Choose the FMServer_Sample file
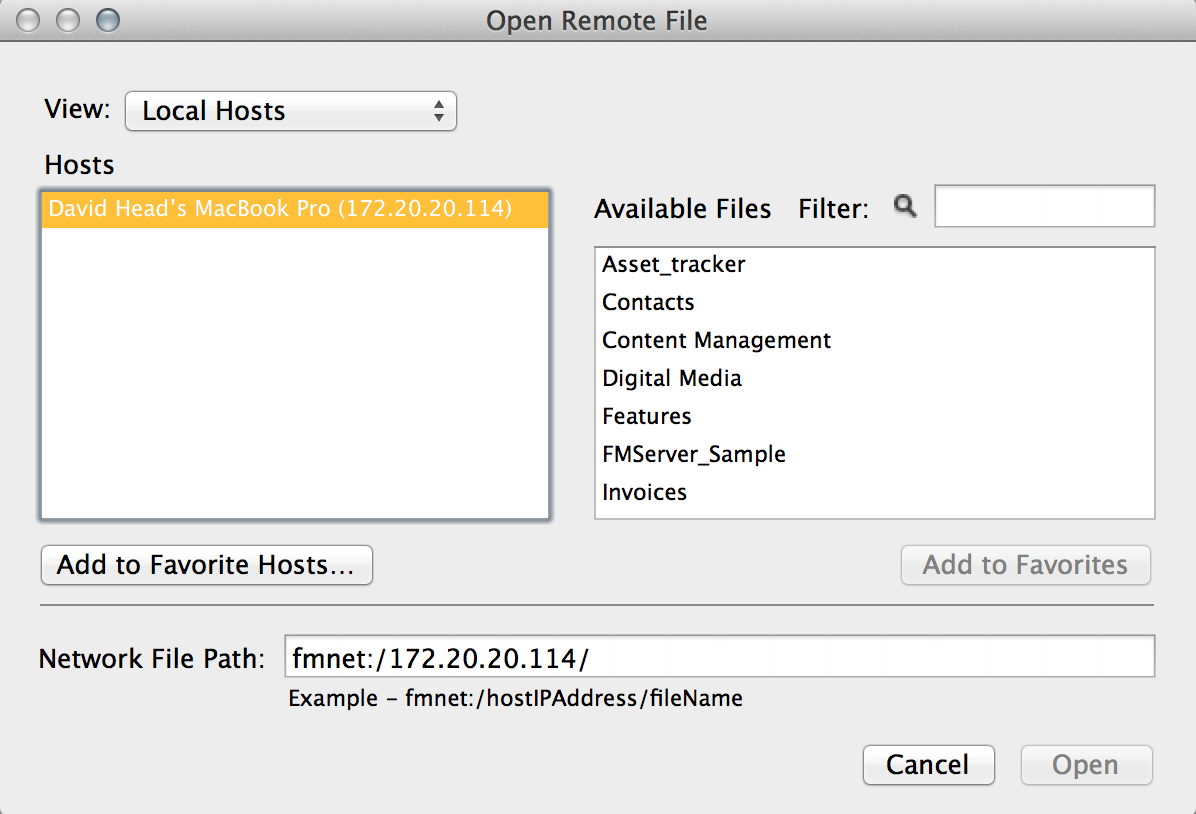1196x814 pixels. 874,455
